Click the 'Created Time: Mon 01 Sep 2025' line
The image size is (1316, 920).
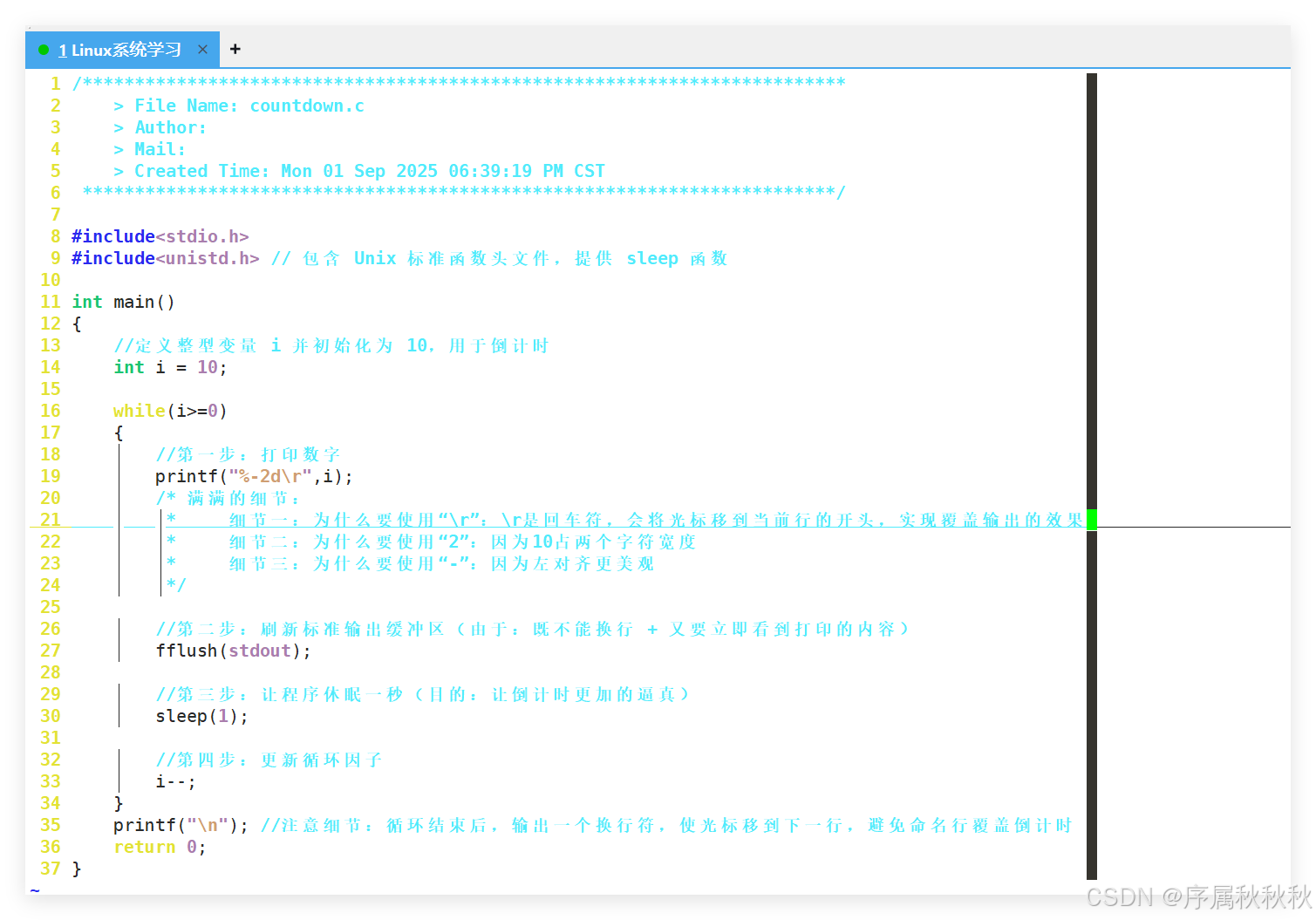(x=359, y=171)
